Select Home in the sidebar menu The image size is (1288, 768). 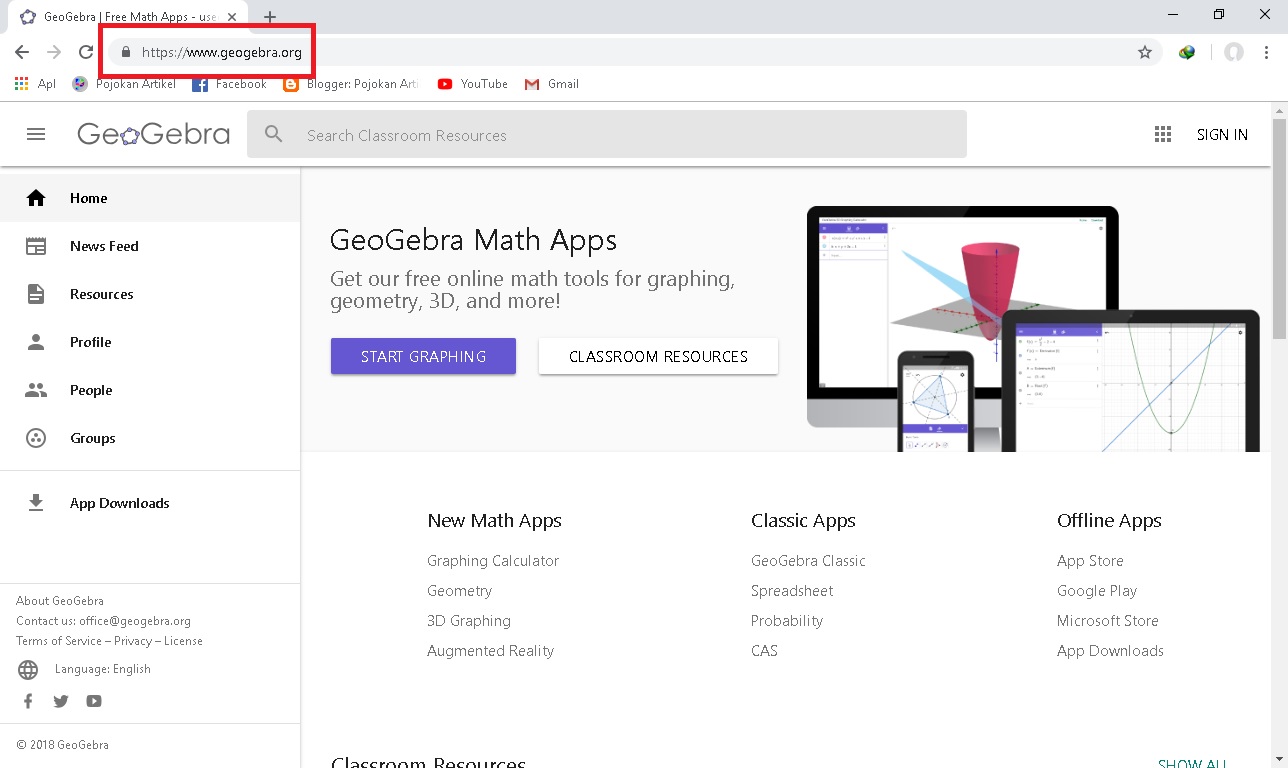tap(150, 198)
